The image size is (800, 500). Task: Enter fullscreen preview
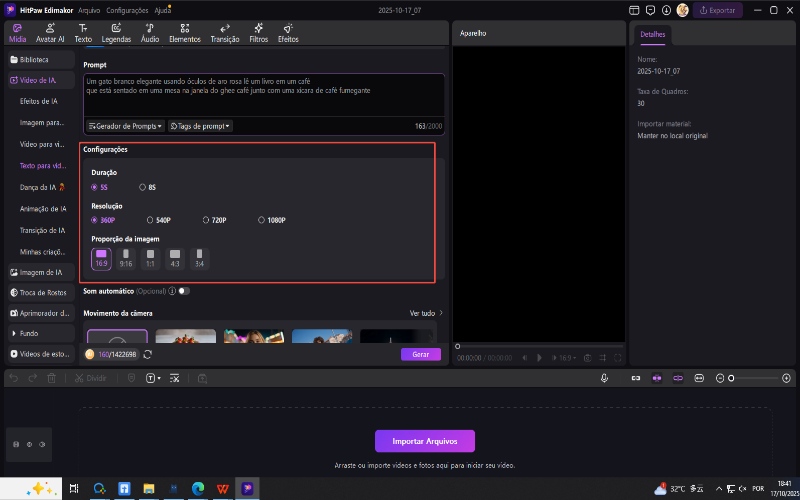[x=617, y=358]
